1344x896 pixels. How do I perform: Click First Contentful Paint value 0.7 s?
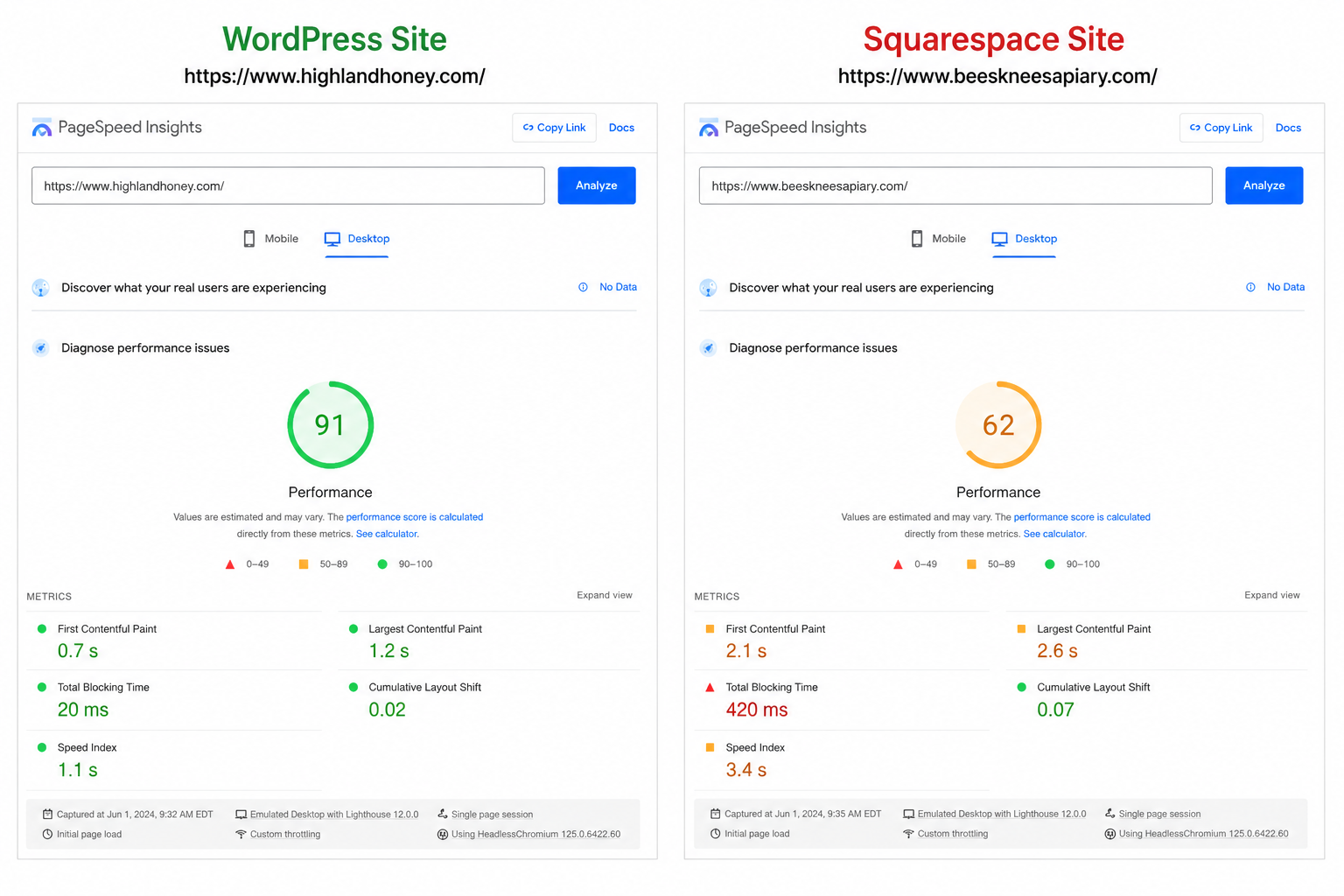click(x=78, y=651)
